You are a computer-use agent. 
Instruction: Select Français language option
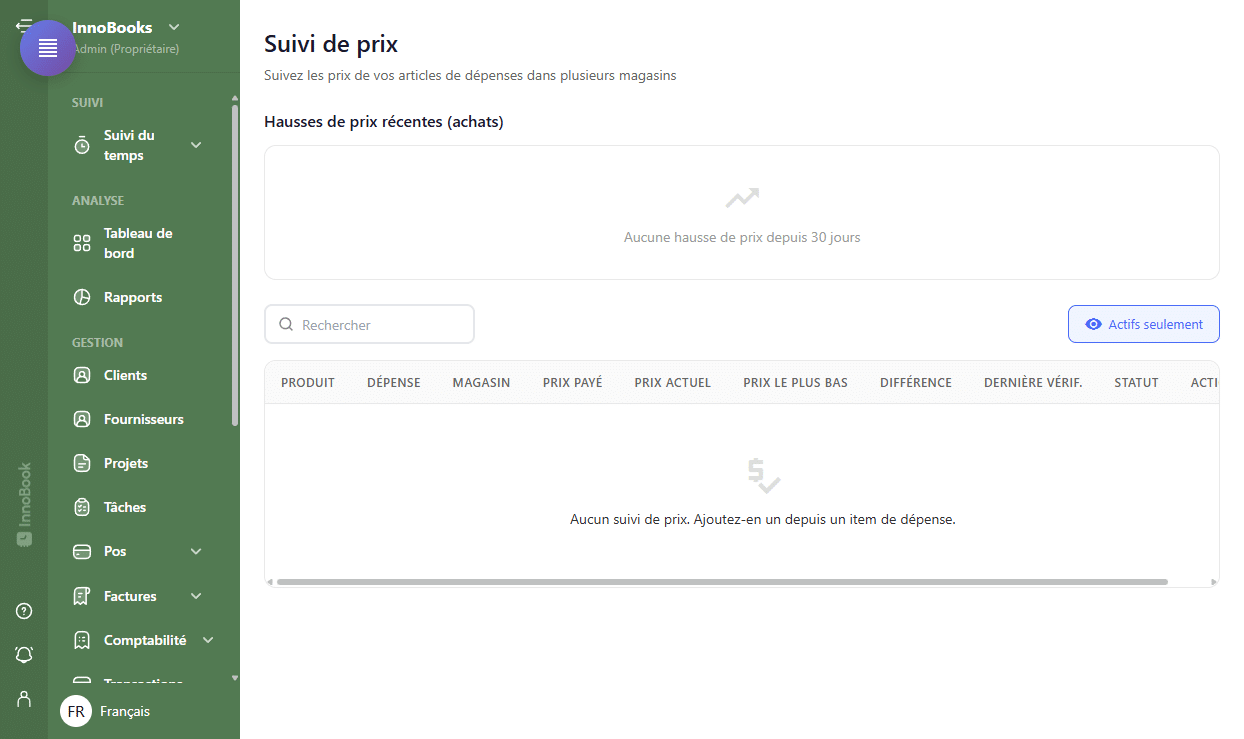(125, 711)
